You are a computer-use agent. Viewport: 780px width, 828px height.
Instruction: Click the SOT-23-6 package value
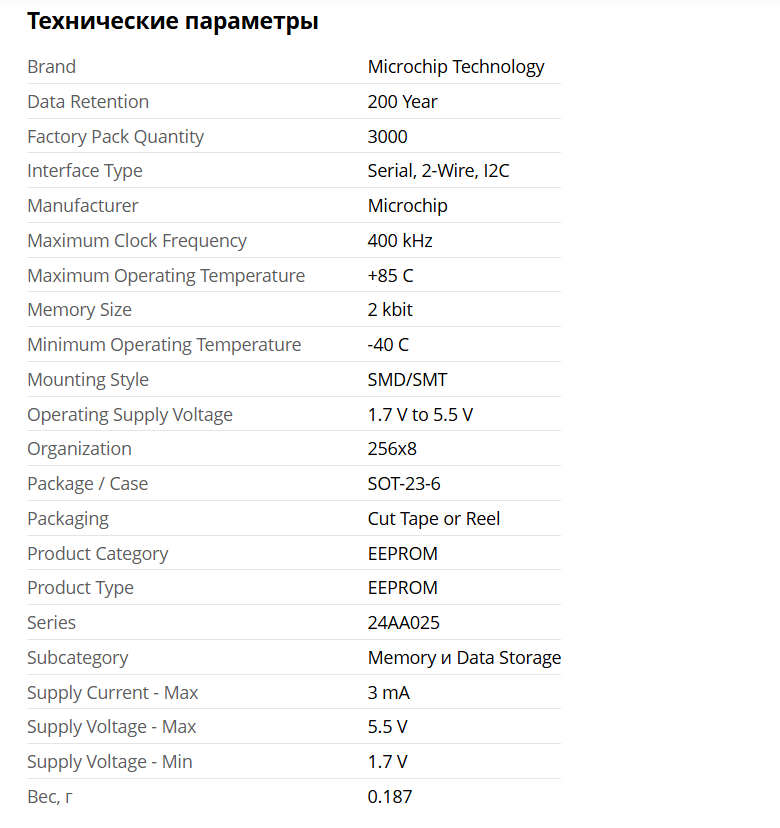404,484
